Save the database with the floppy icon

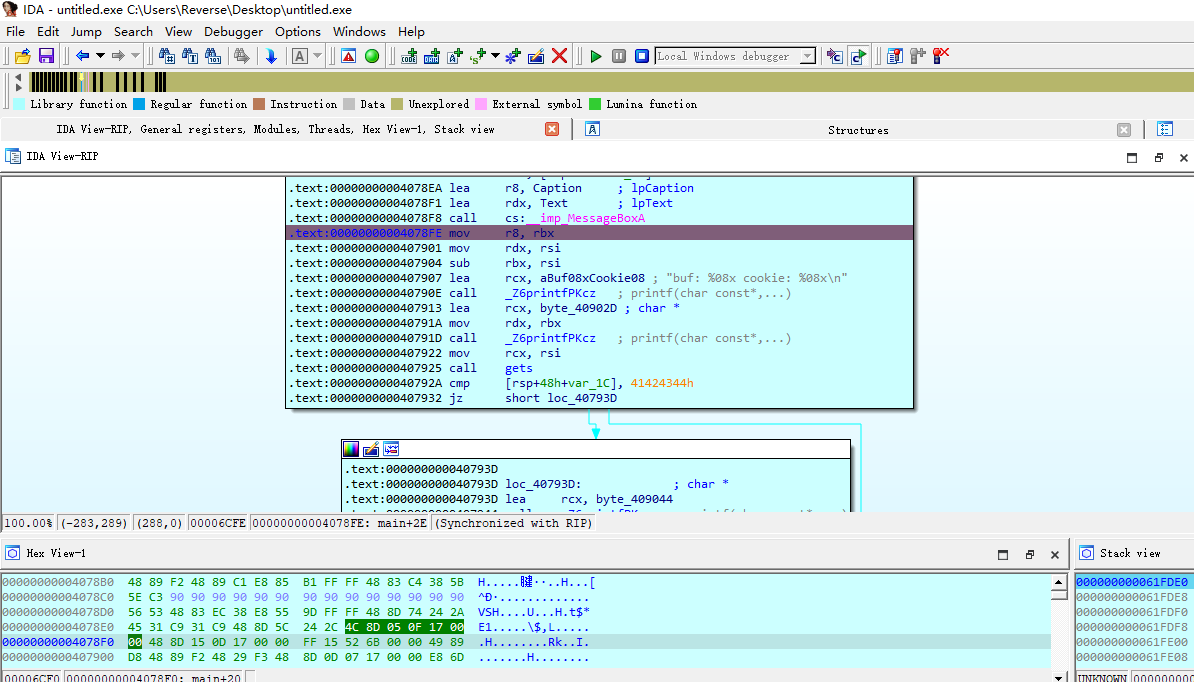click(x=46, y=56)
